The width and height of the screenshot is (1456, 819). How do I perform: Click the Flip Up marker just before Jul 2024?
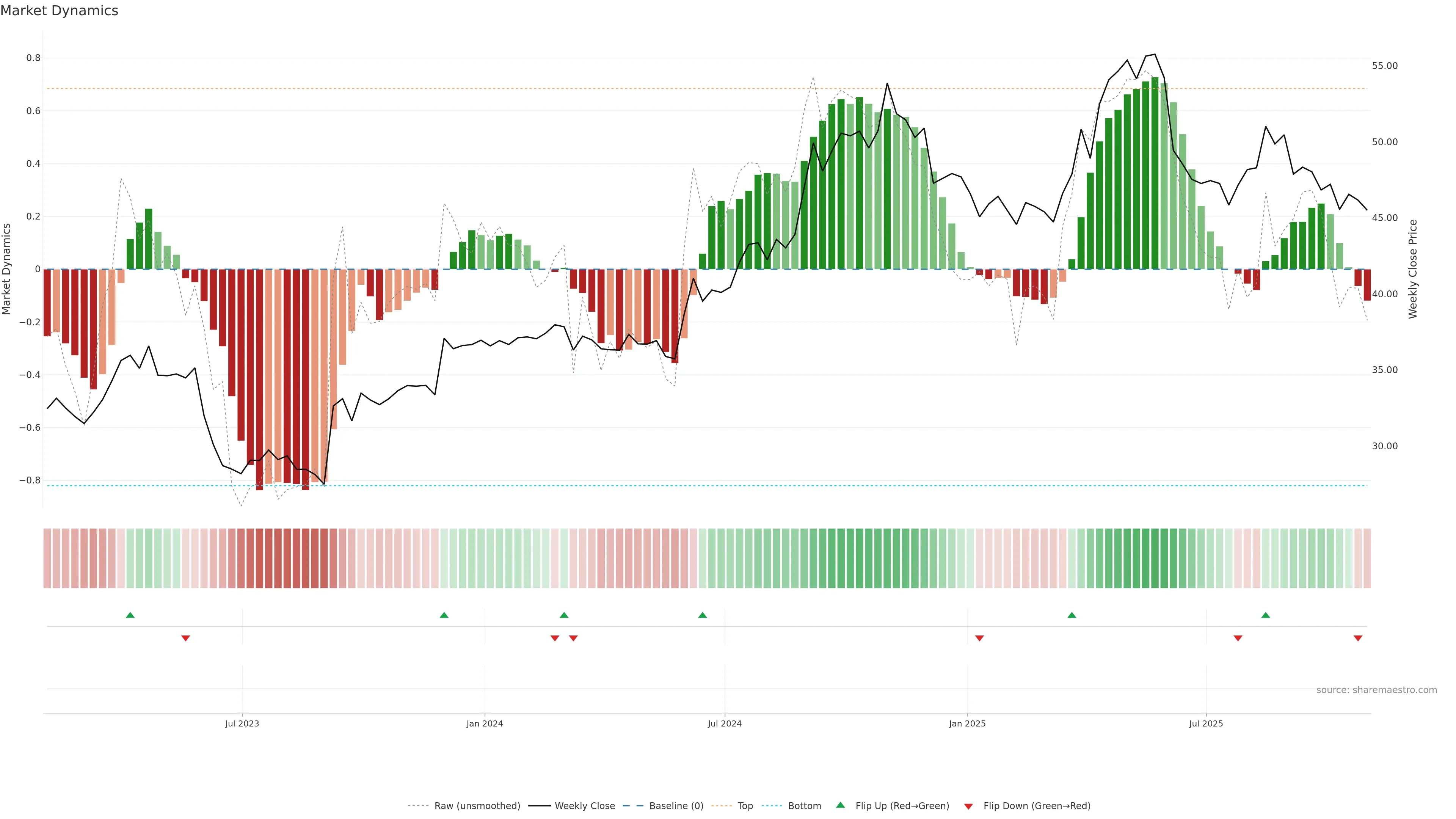click(702, 615)
